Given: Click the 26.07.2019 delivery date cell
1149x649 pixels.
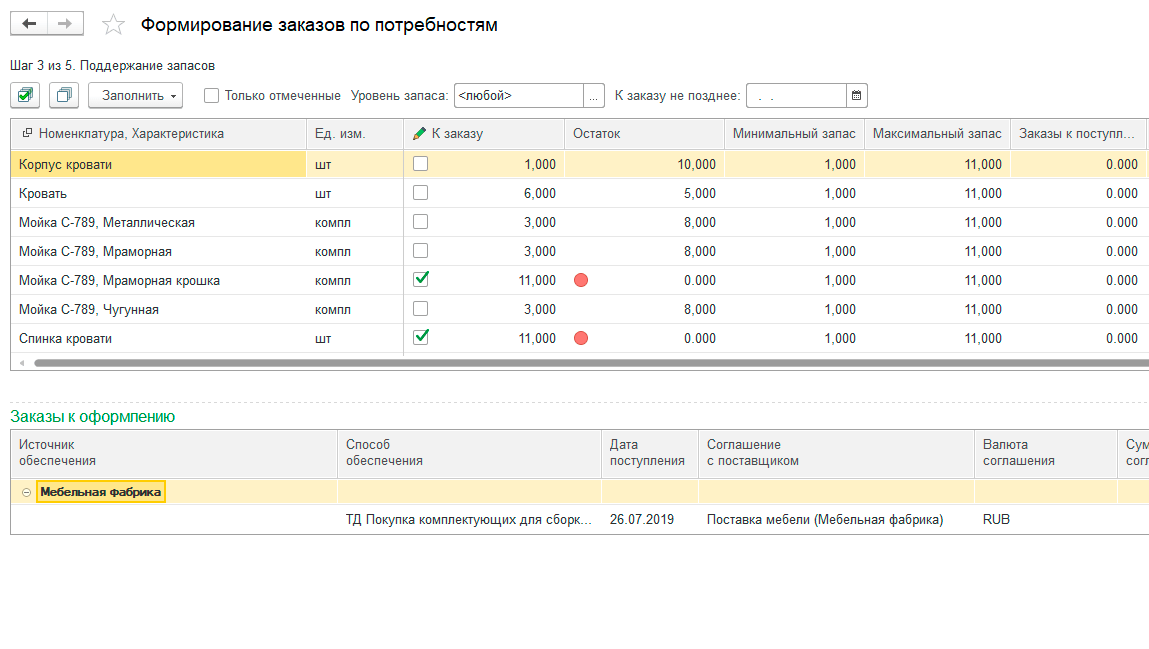Looking at the screenshot, I should [642, 519].
